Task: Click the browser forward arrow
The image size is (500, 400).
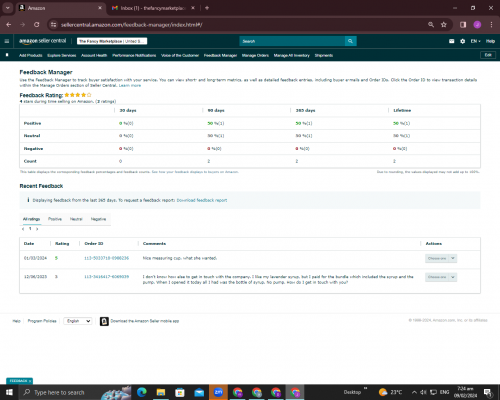Action: point(22,25)
